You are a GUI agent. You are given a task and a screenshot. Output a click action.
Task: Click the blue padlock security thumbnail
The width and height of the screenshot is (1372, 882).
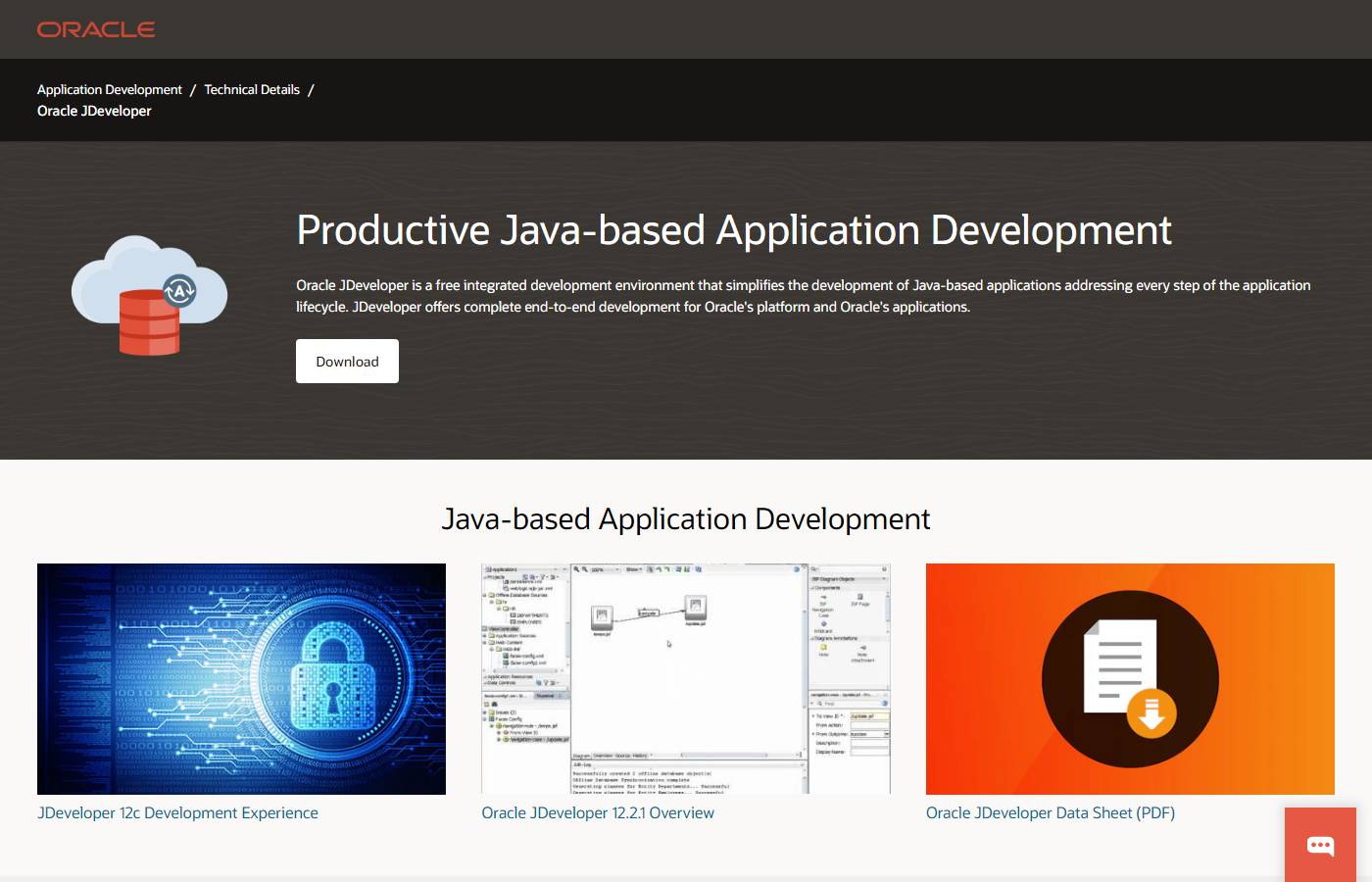coord(241,679)
